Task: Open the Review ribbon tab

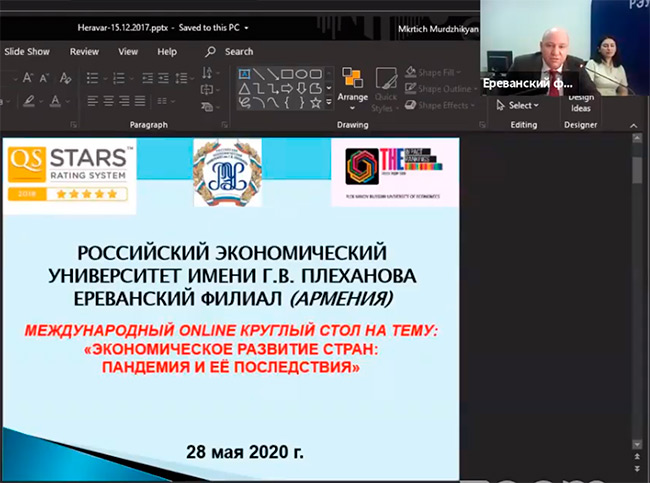Action: click(84, 52)
